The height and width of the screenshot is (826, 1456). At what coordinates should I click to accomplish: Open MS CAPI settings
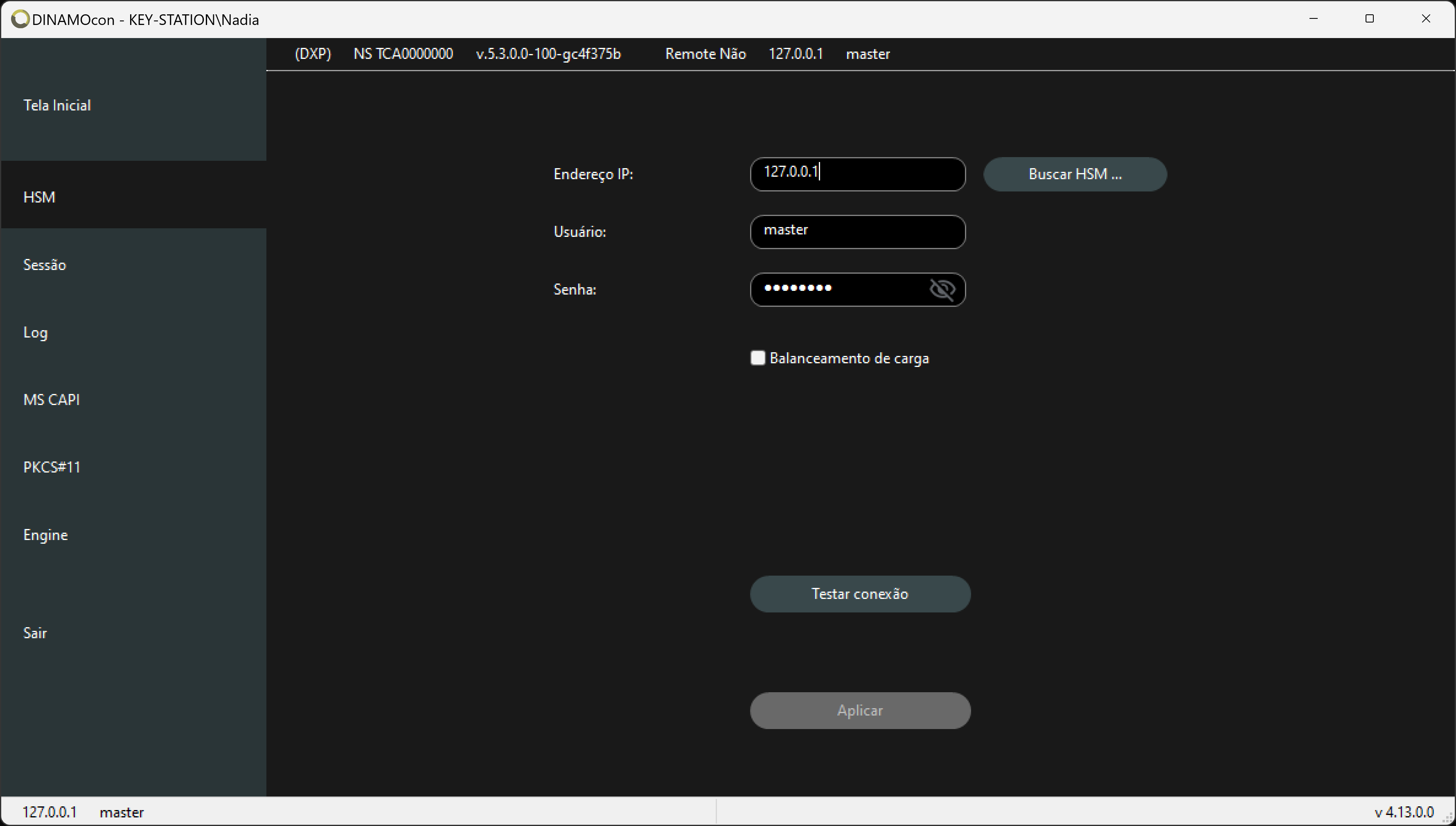click(x=134, y=399)
